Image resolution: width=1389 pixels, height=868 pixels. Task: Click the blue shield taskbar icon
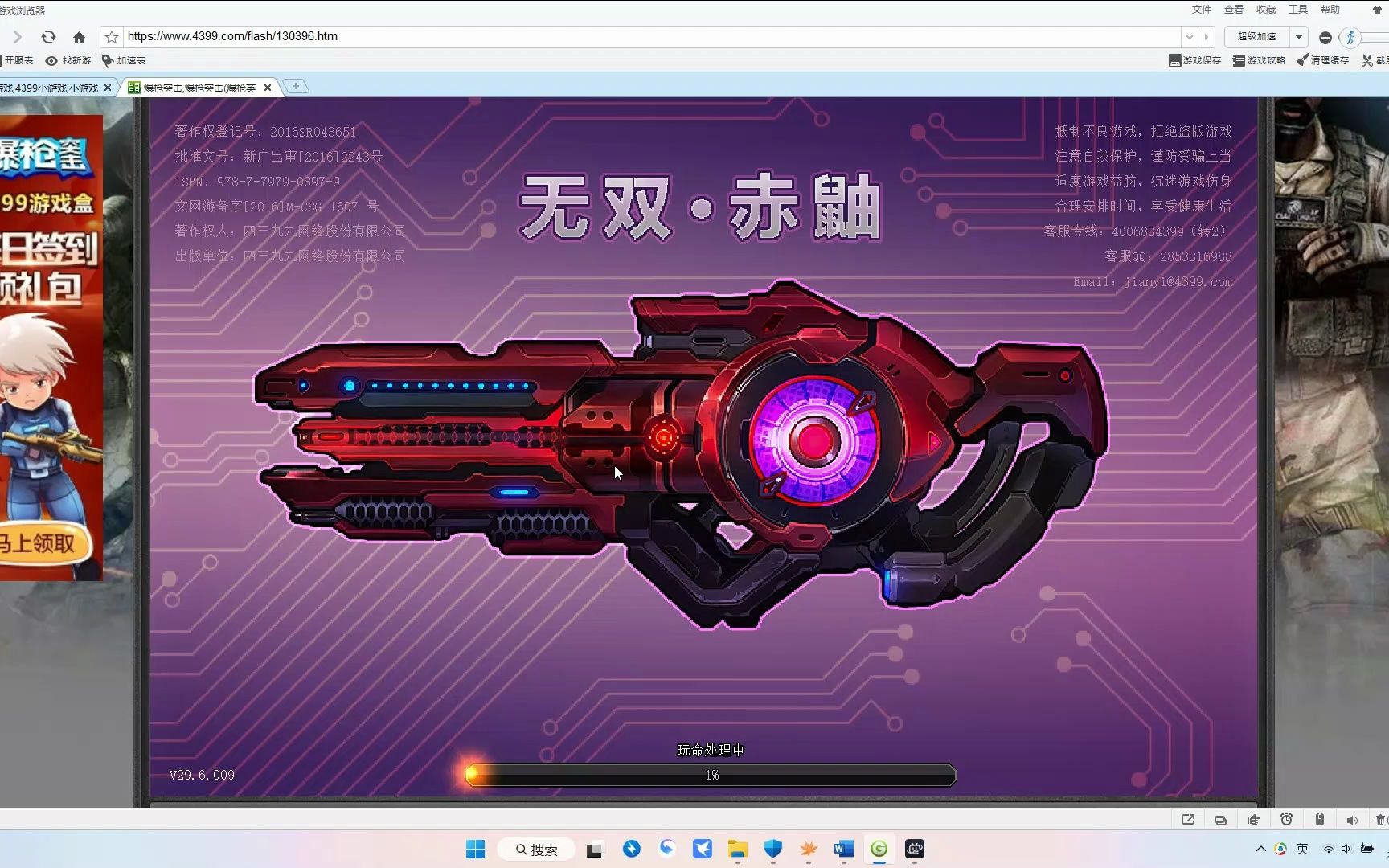point(772,850)
